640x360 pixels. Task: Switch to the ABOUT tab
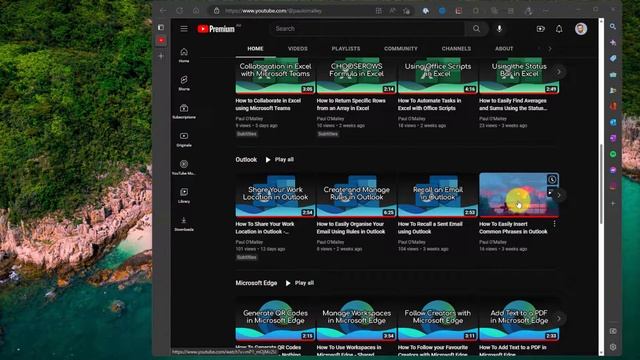504,49
